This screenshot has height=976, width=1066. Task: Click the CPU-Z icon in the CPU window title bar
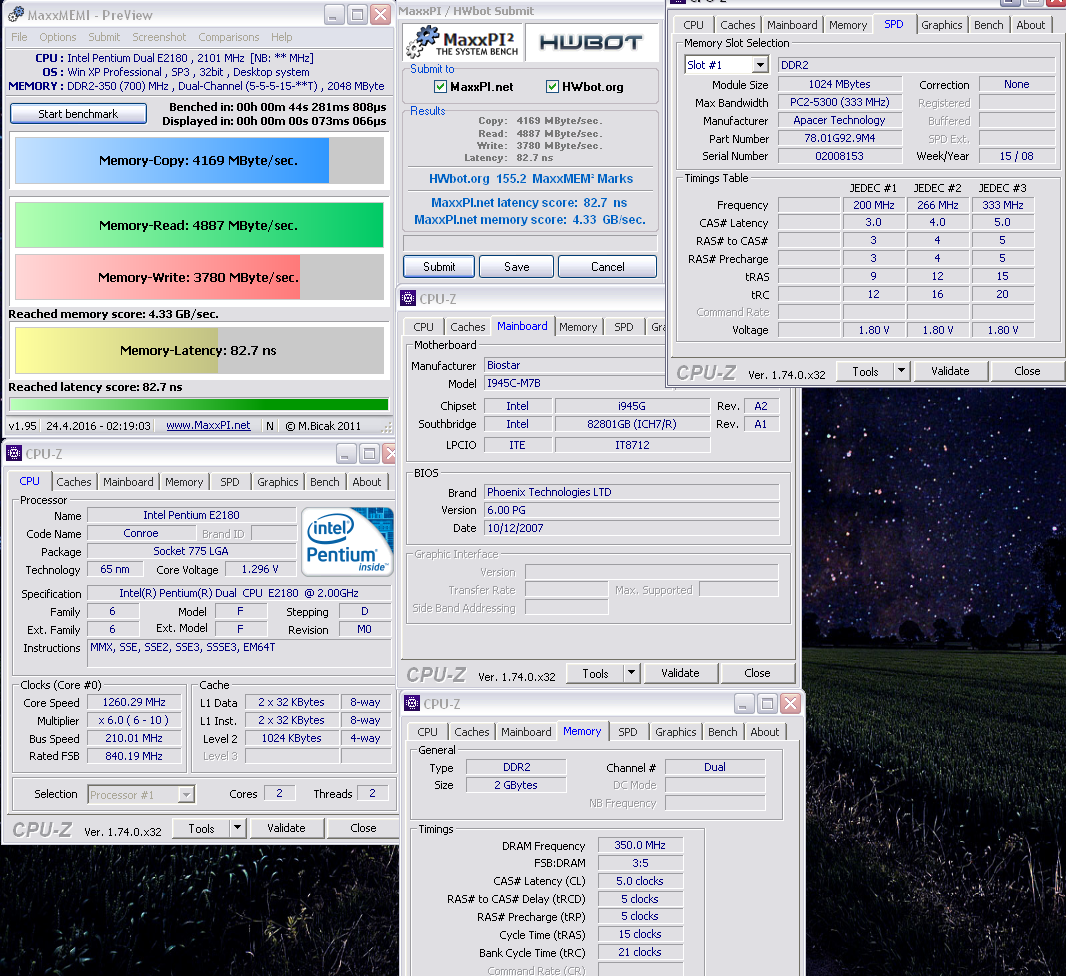(14, 453)
